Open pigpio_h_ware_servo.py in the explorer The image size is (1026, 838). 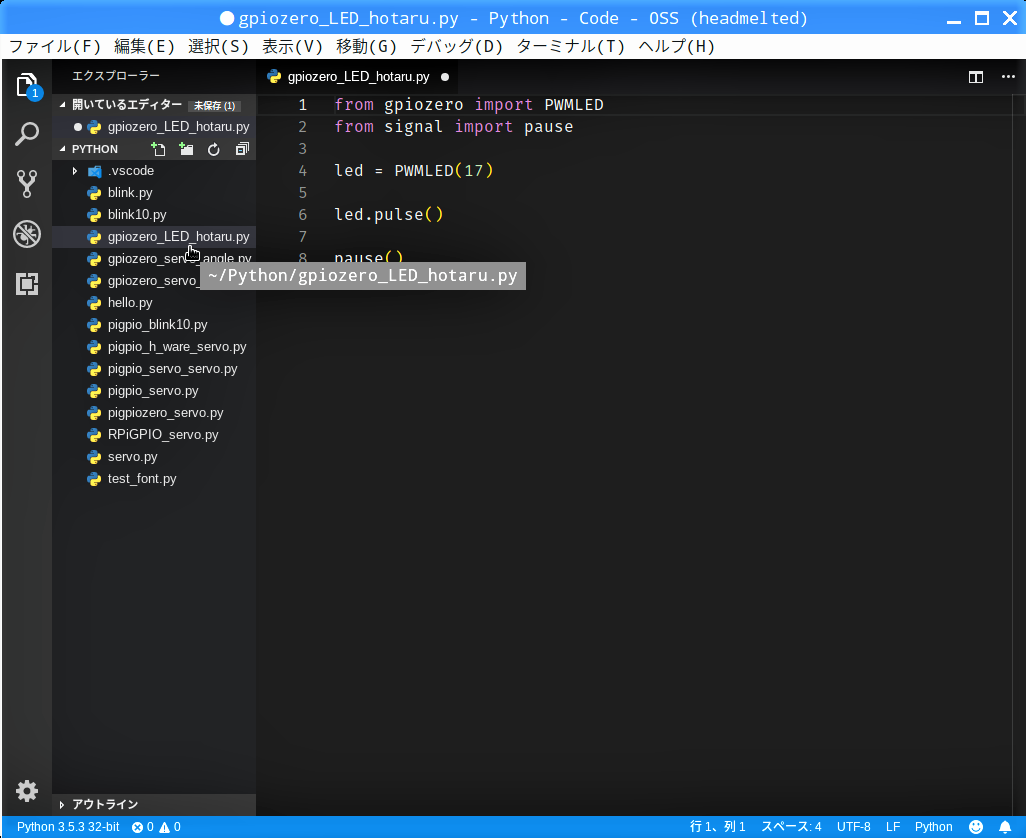pyautogui.click(x=154, y=347)
